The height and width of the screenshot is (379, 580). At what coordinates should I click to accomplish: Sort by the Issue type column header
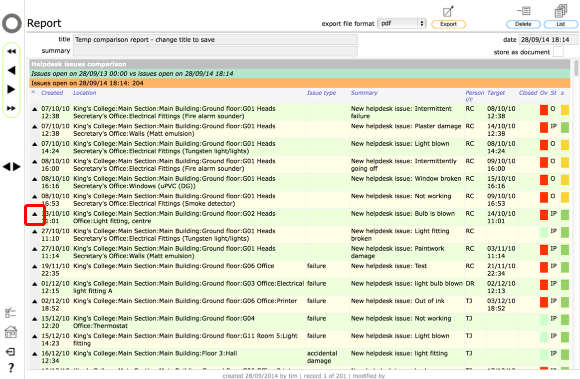321,93
